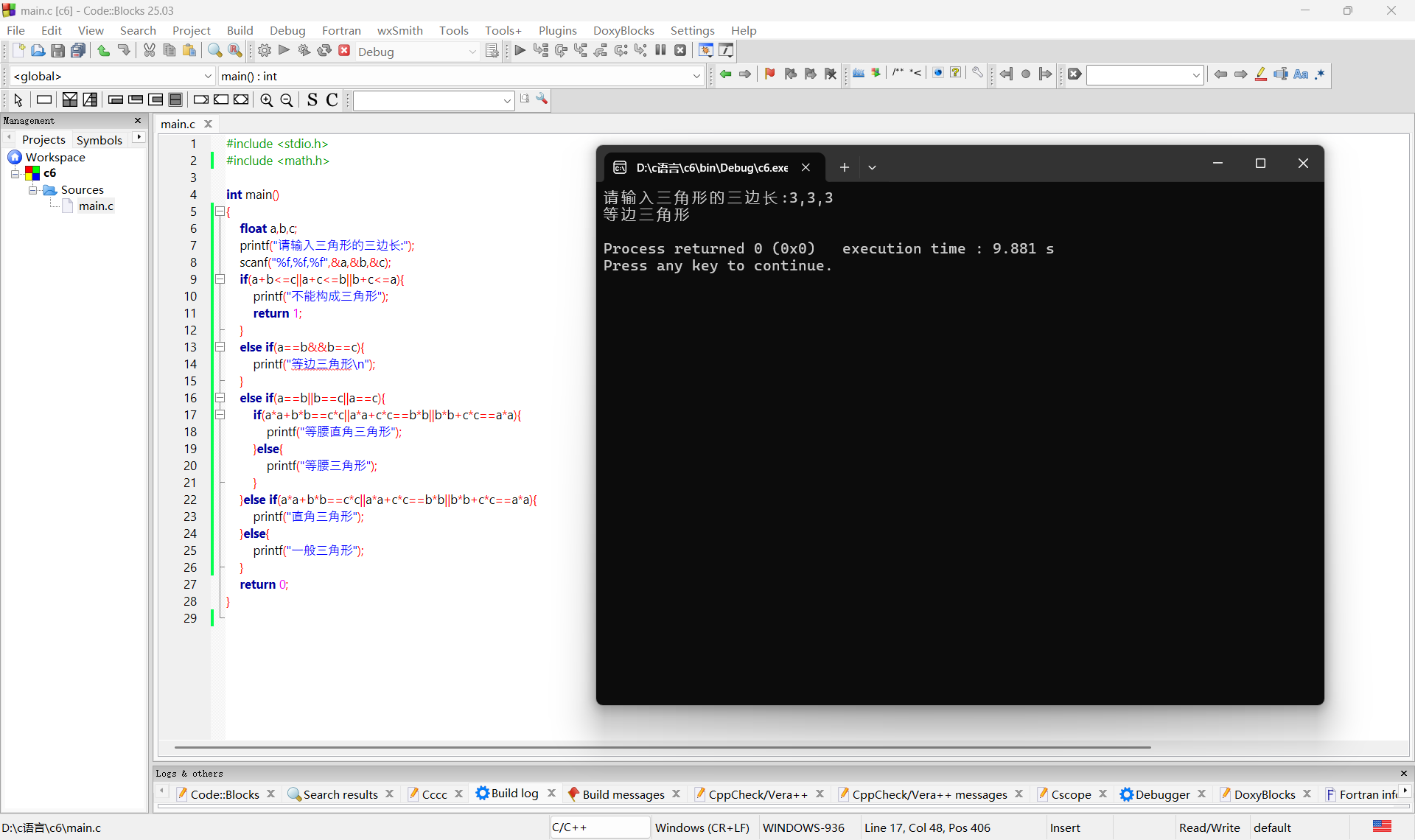The width and height of the screenshot is (1415, 840).
Task: Select main.c in project tree
Action: coord(96,206)
